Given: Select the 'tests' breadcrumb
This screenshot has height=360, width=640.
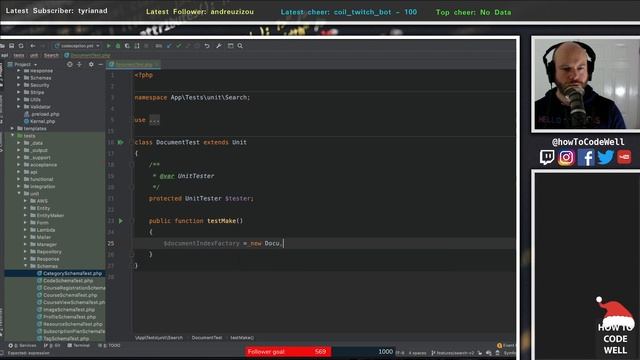Looking at the screenshot, I should [x=19, y=55].
